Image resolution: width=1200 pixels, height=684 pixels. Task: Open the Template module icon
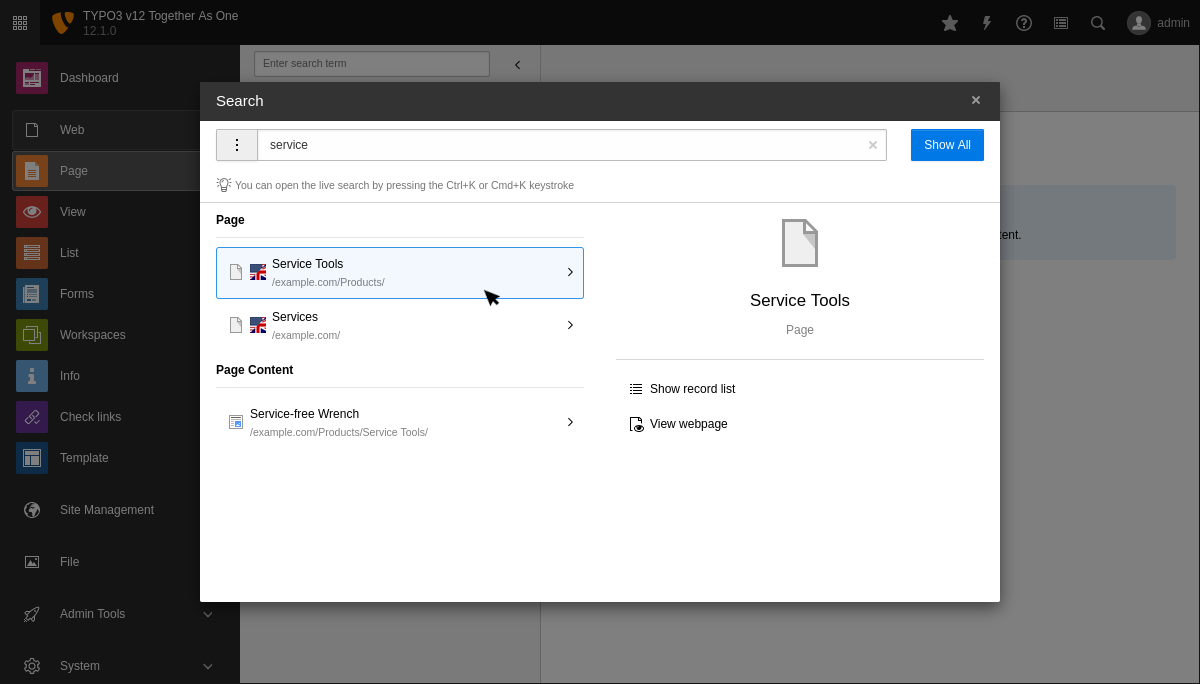(31, 457)
